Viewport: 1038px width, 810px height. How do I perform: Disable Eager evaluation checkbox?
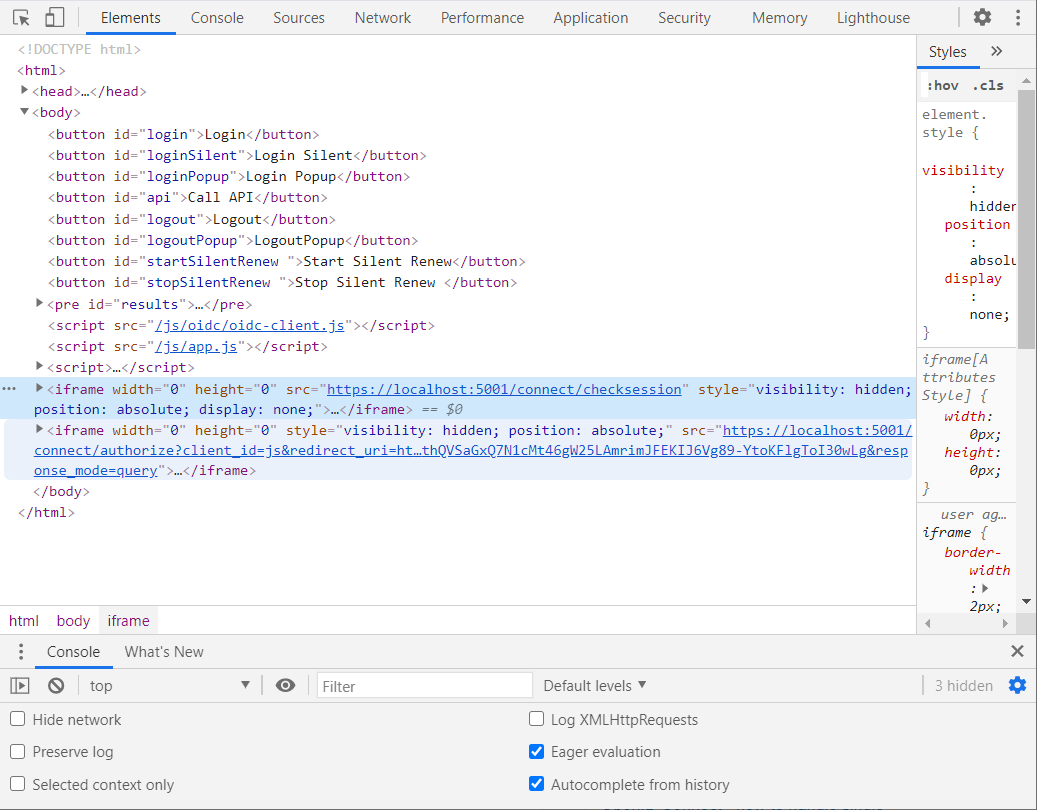[x=537, y=752]
